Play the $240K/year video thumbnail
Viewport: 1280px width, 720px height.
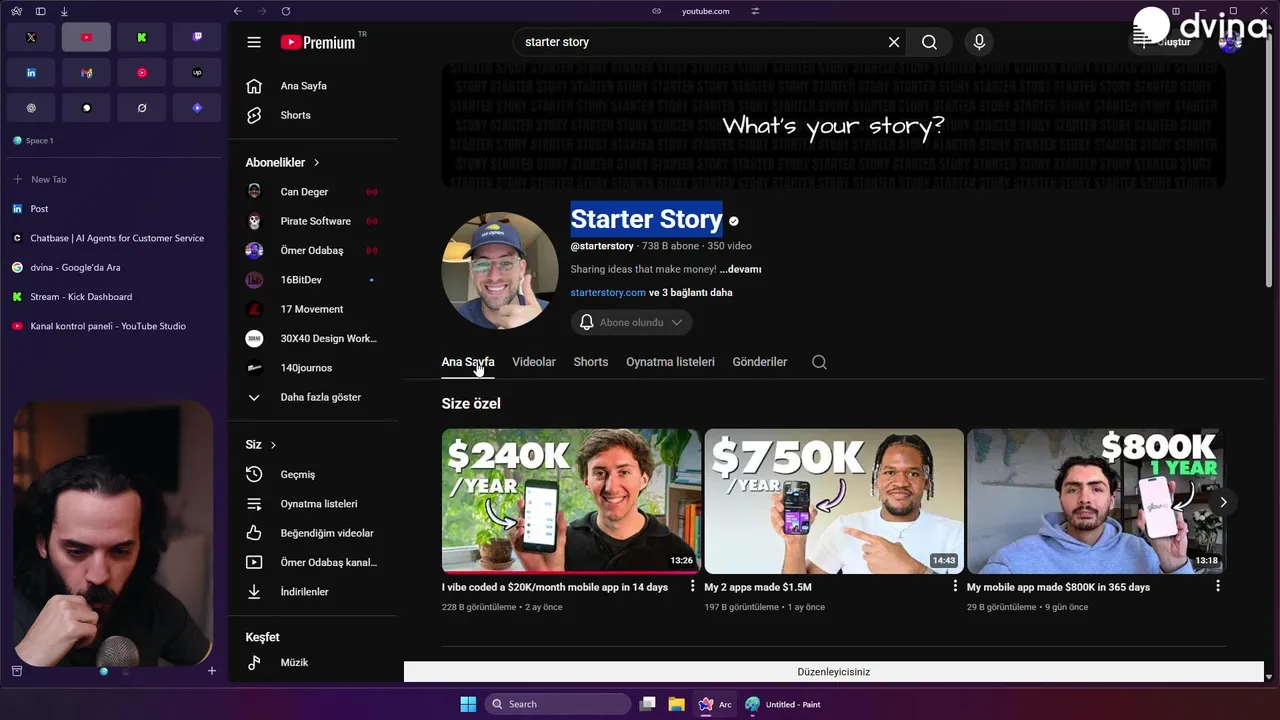point(571,501)
